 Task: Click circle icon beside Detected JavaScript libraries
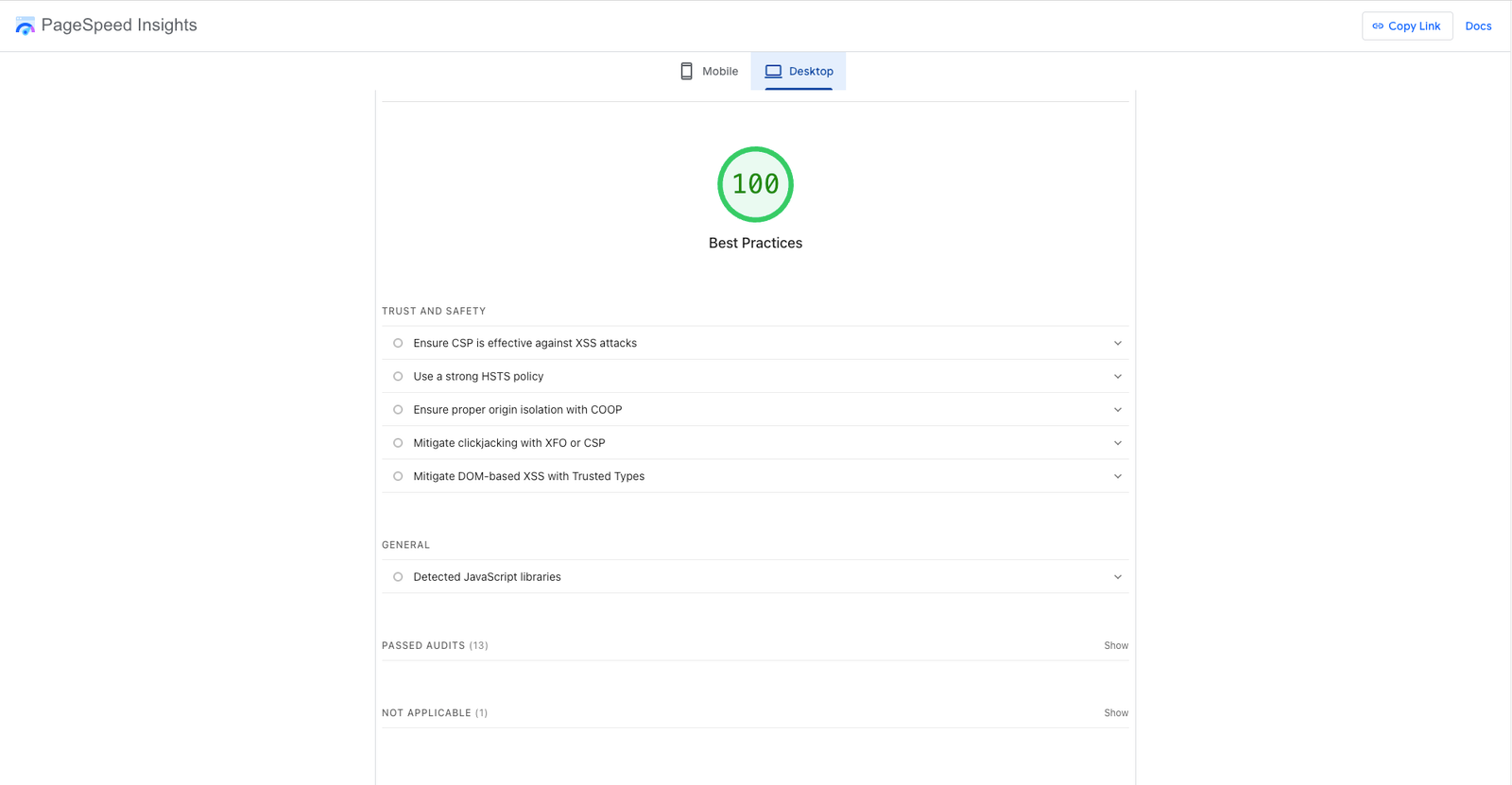point(398,577)
